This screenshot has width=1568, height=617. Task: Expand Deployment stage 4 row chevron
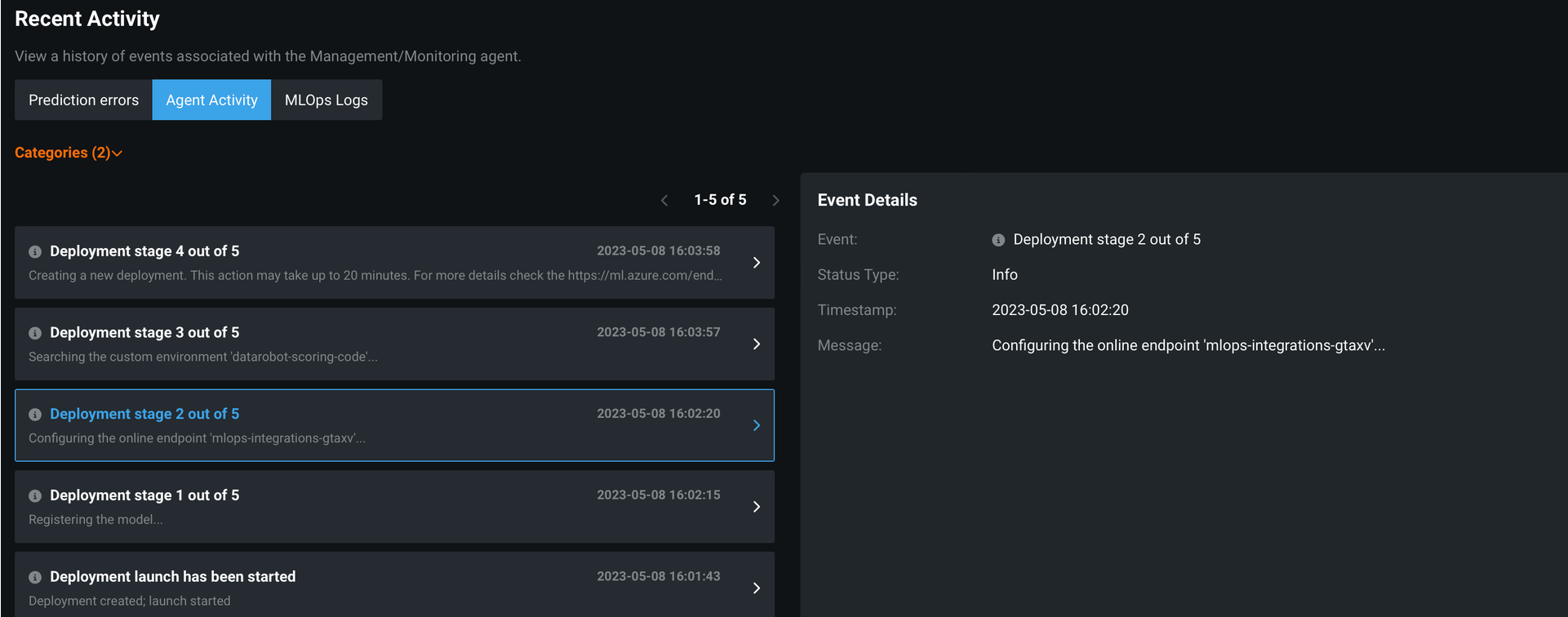coord(757,263)
